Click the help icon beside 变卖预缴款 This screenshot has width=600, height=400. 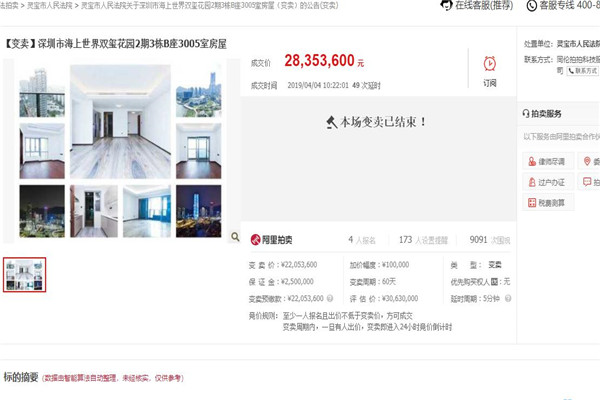330,298
